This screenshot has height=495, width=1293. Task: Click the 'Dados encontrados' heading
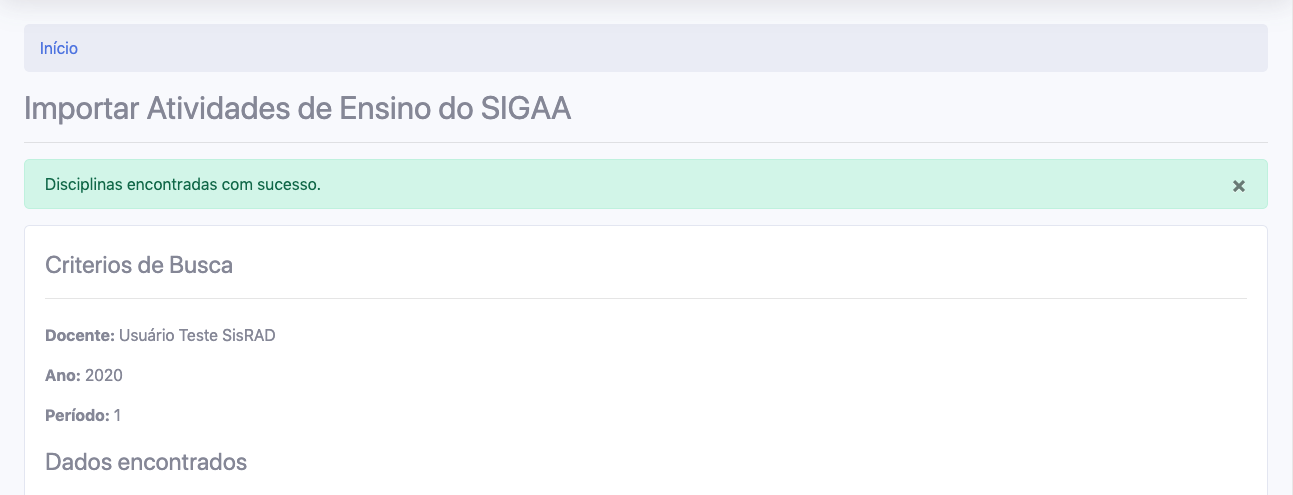(146, 462)
